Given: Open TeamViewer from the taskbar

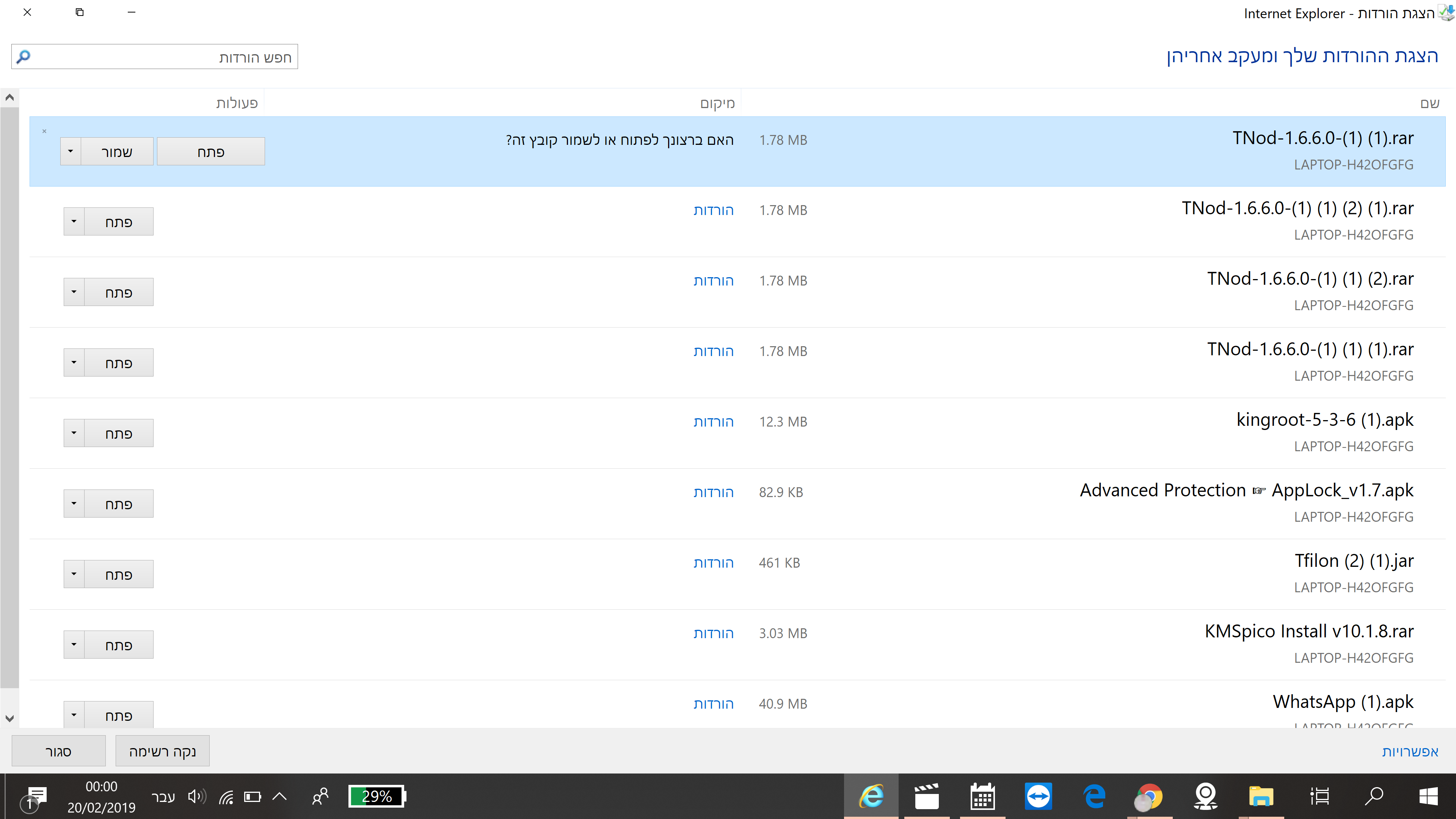Looking at the screenshot, I should (1038, 796).
